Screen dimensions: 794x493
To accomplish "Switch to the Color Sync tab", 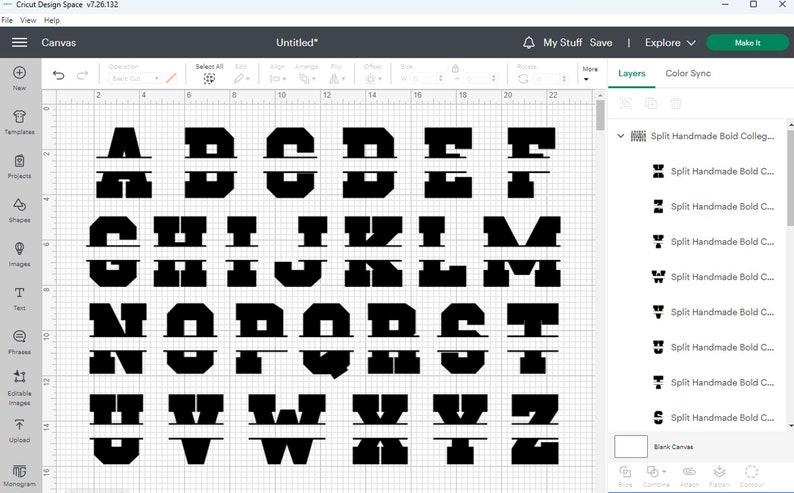I will pos(688,73).
